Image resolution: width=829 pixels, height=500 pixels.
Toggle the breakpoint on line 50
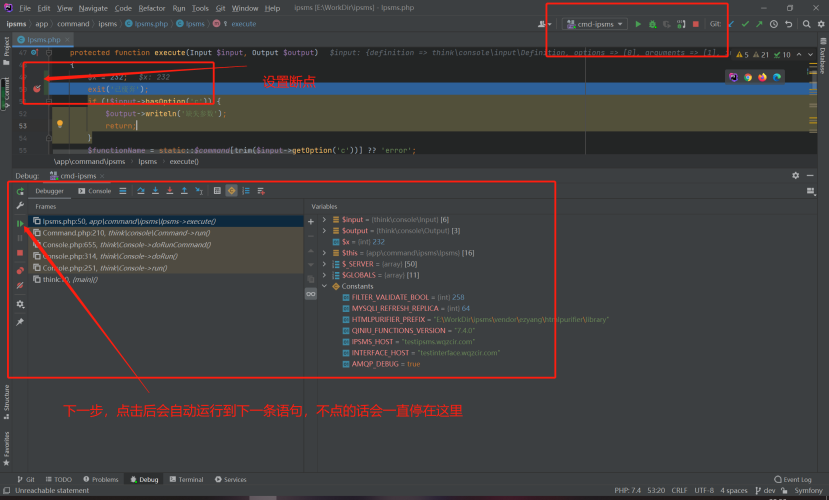click(36, 89)
